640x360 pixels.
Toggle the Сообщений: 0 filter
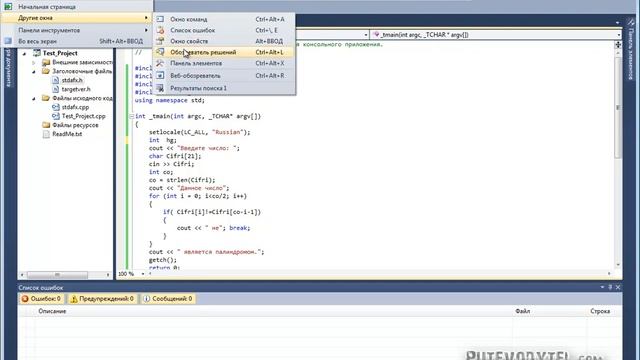click(168, 299)
